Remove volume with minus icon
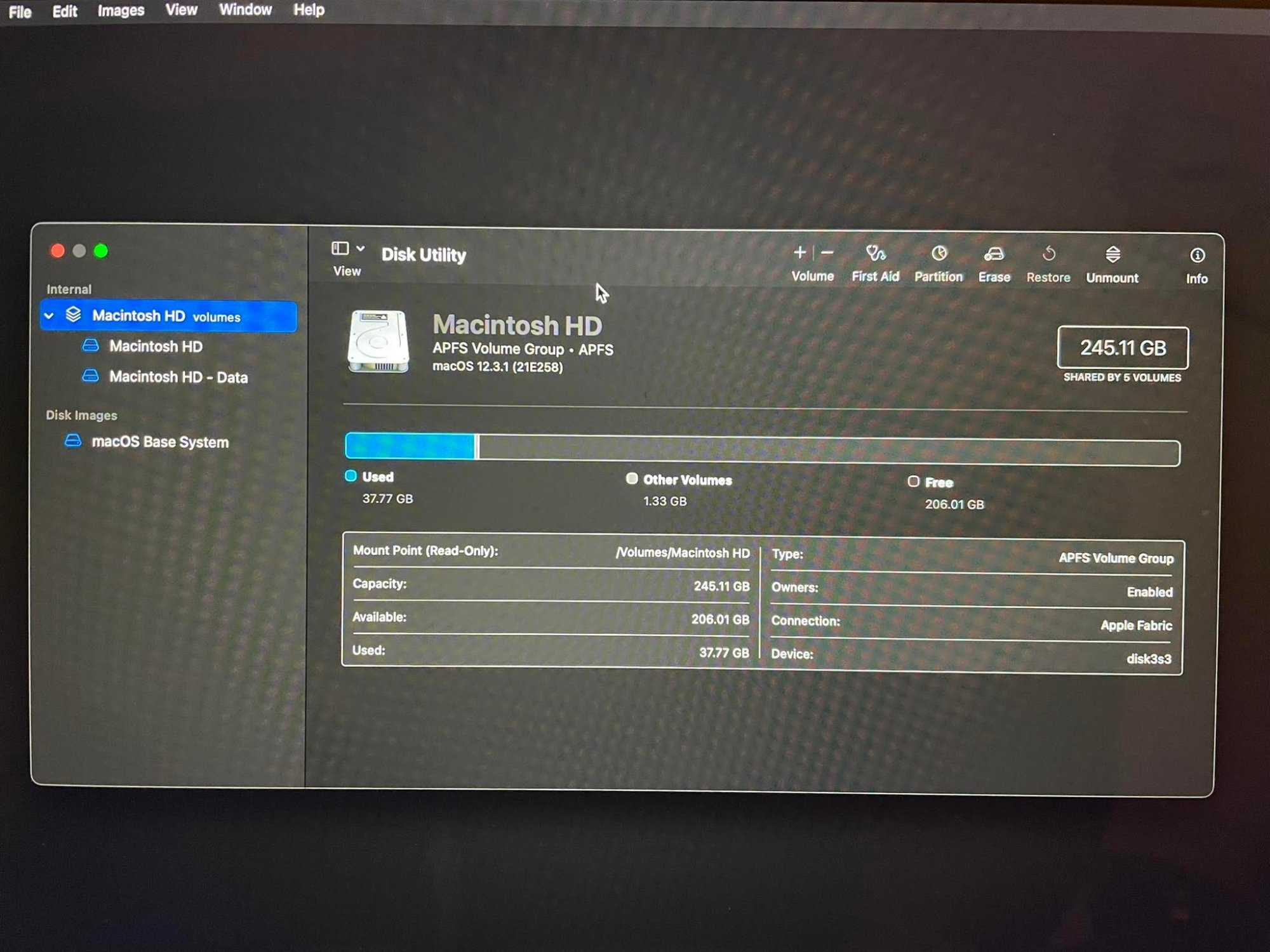The width and height of the screenshot is (1270, 952). (827, 253)
